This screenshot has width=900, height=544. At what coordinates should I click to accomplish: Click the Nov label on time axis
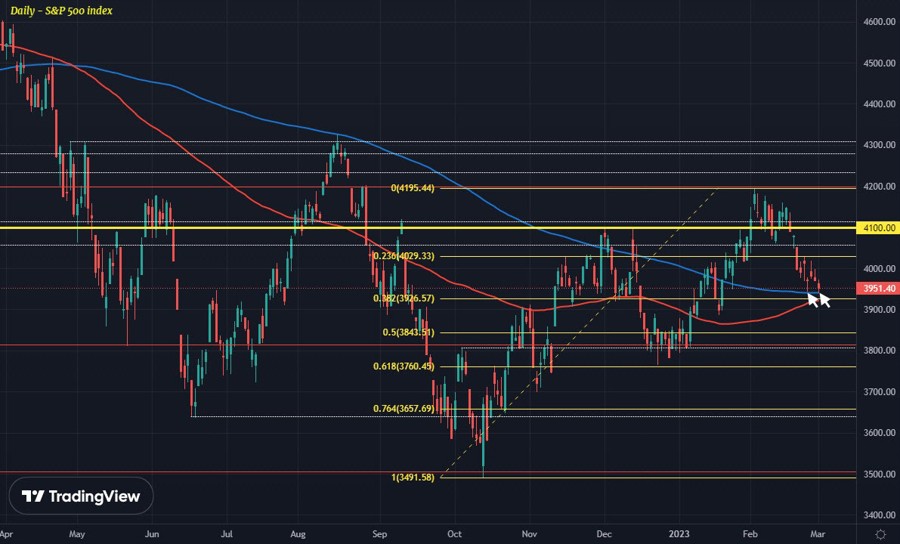(529, 534)
